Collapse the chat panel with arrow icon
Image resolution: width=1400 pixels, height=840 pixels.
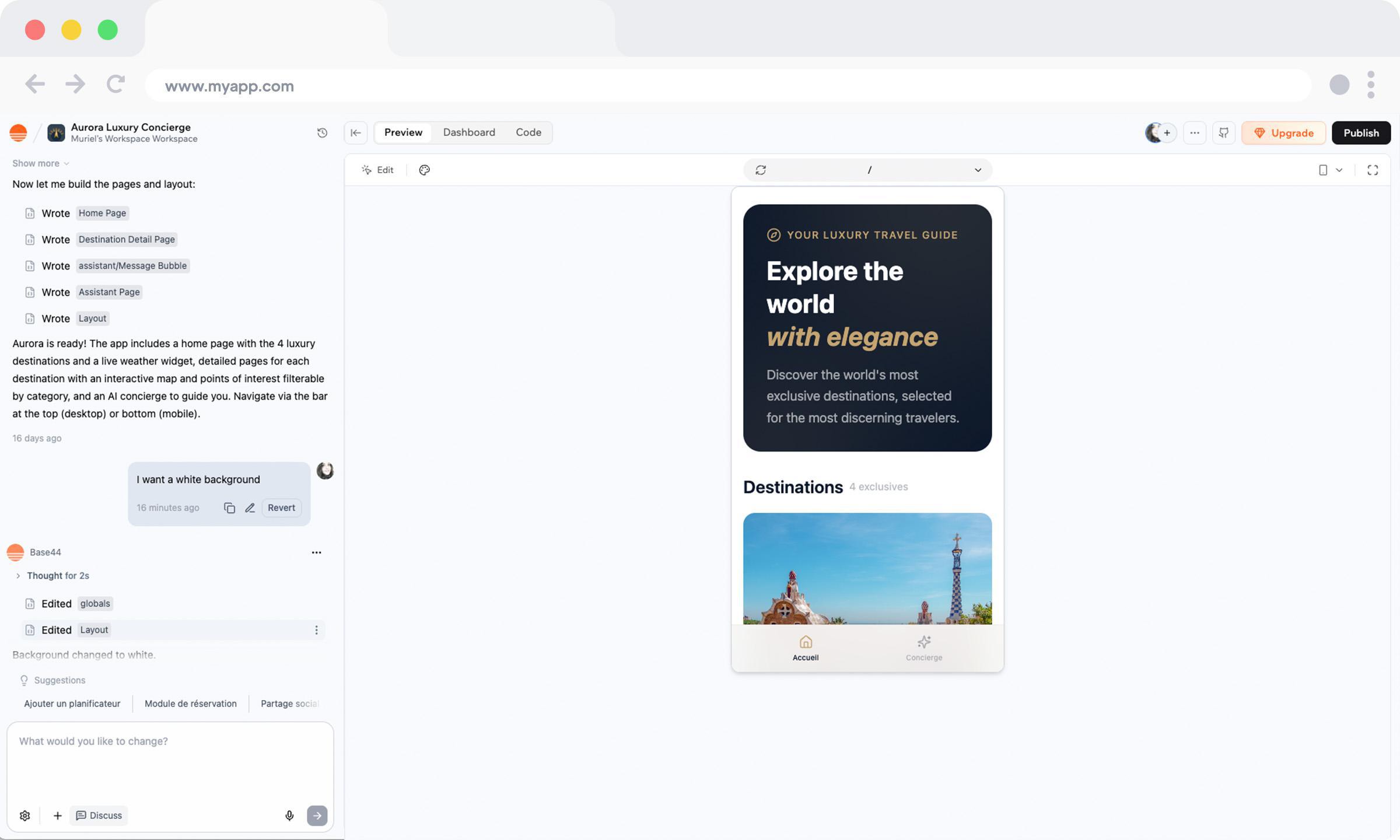[x=355, y=133]
